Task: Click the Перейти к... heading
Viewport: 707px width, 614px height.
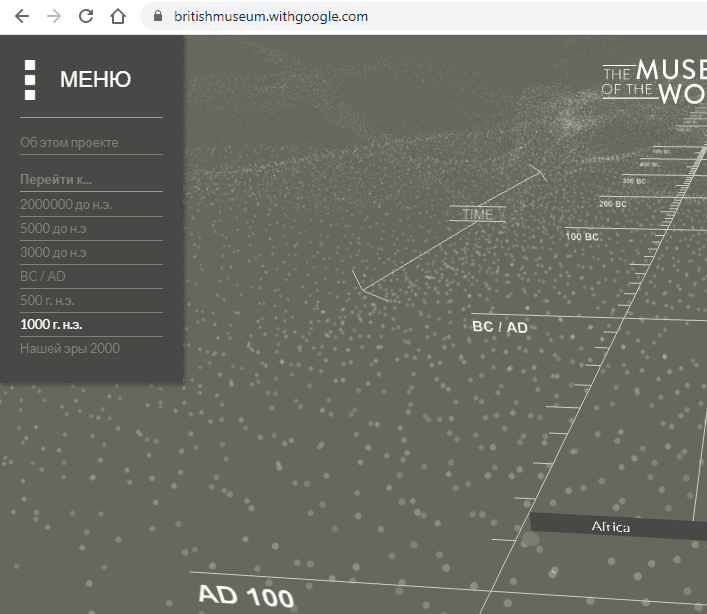Action: click(x=56, y=179)
